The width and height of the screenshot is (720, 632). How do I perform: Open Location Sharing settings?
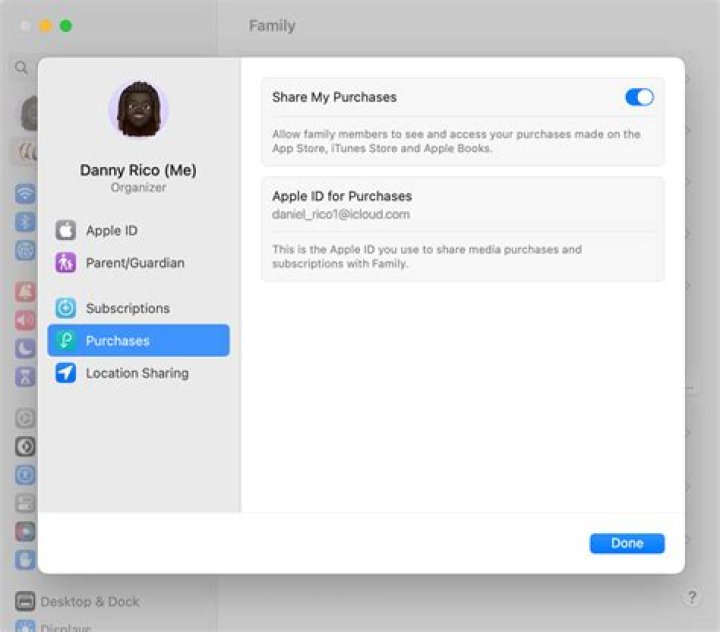point(138,373)
